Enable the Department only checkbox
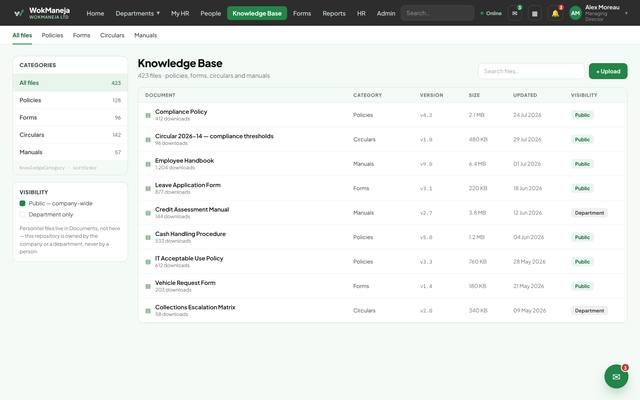Screen dimensions: 640x400 pyautogui.click(x=22, y=214)
